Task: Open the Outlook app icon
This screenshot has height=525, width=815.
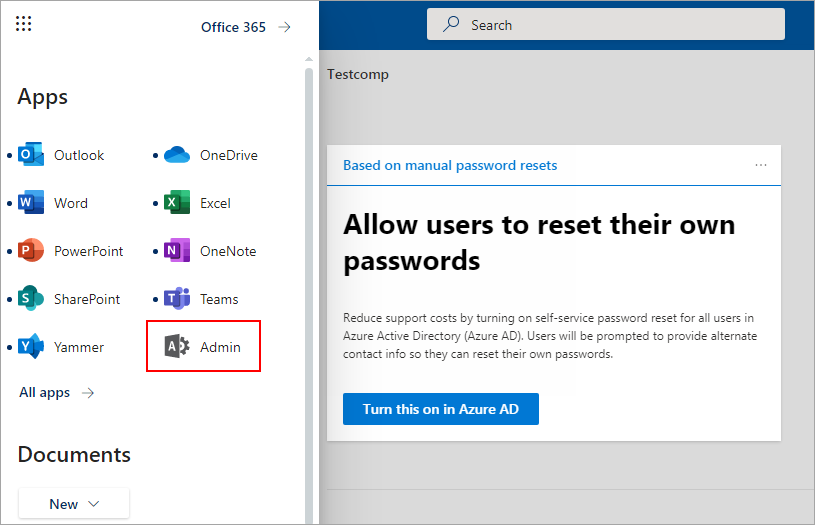Action: point(32,155)
